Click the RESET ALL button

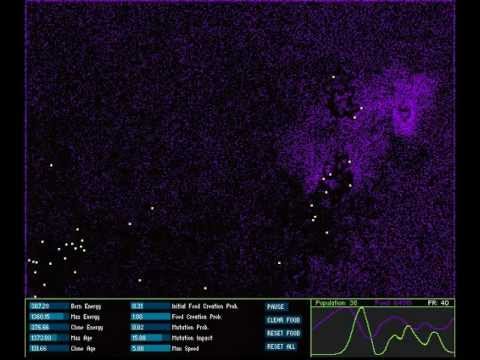tap(281, 347)
